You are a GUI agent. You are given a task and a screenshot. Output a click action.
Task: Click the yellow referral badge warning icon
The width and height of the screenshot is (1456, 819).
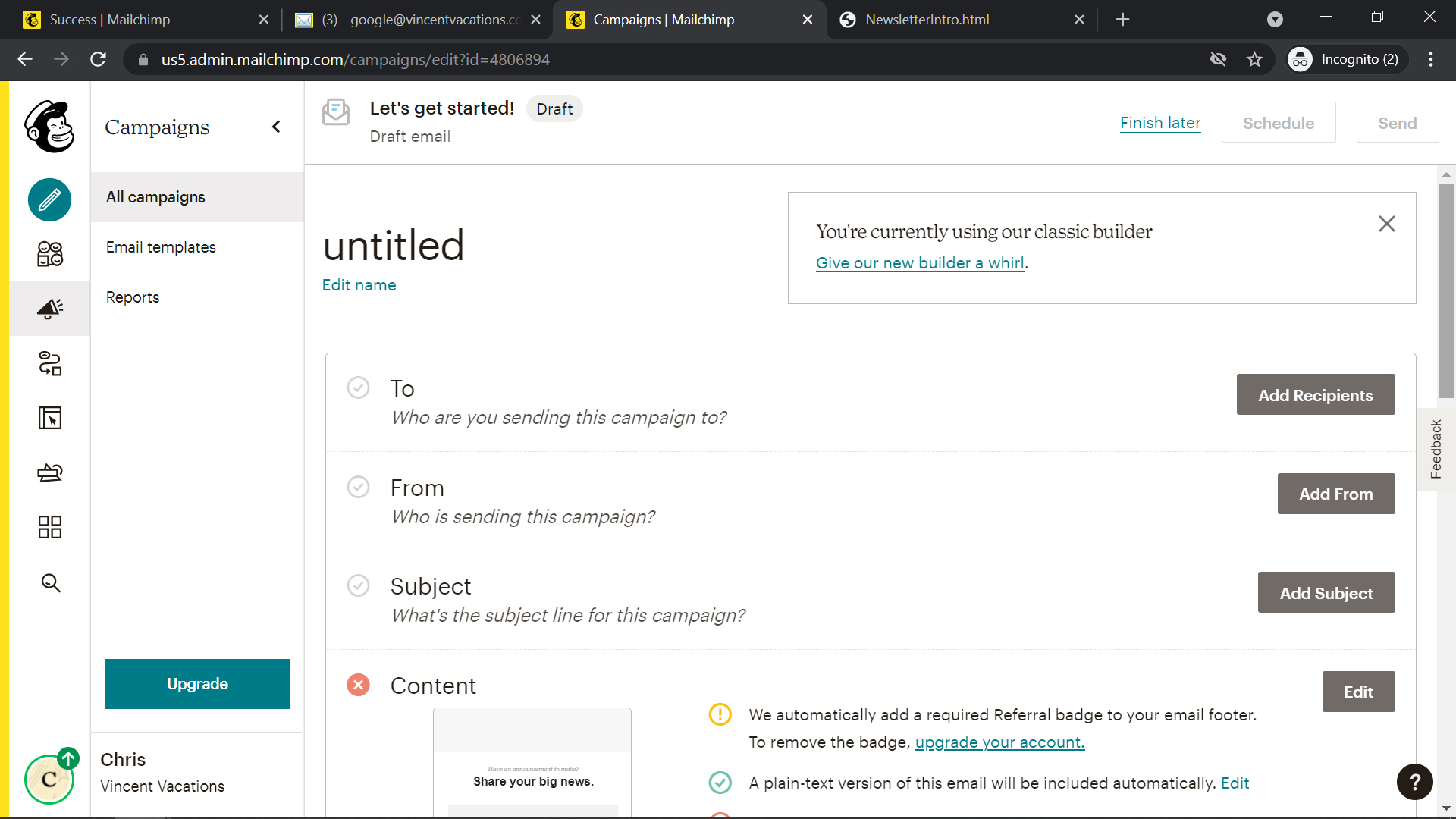[x=720, y=714]
